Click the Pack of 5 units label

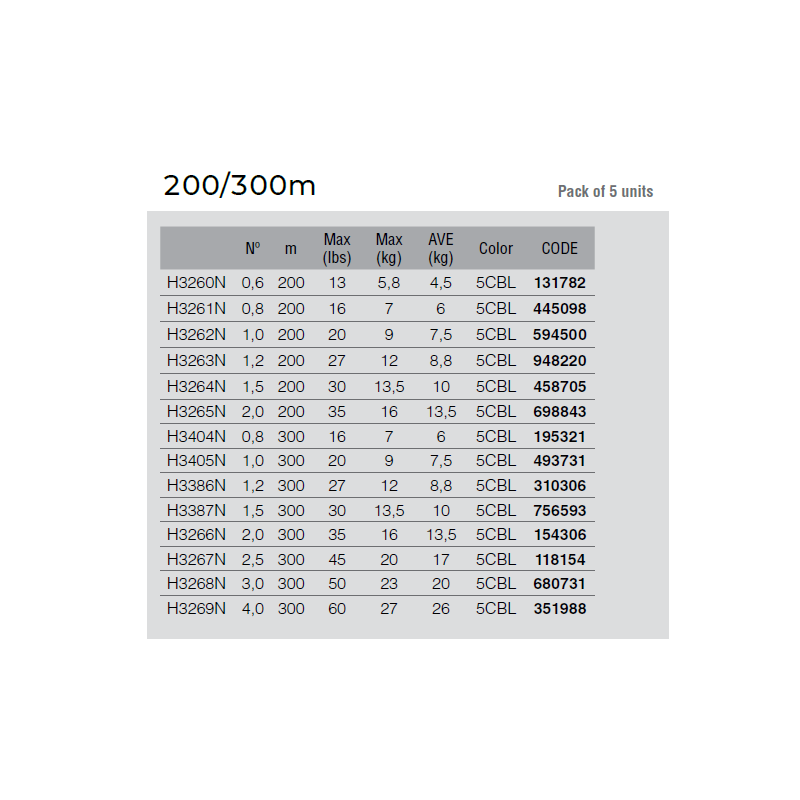(605, 191)
